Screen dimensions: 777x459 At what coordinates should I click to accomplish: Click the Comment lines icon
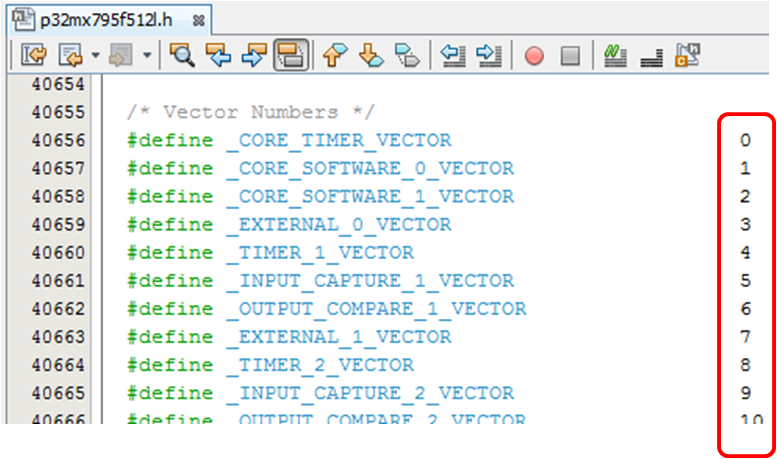tap(615, 55)
